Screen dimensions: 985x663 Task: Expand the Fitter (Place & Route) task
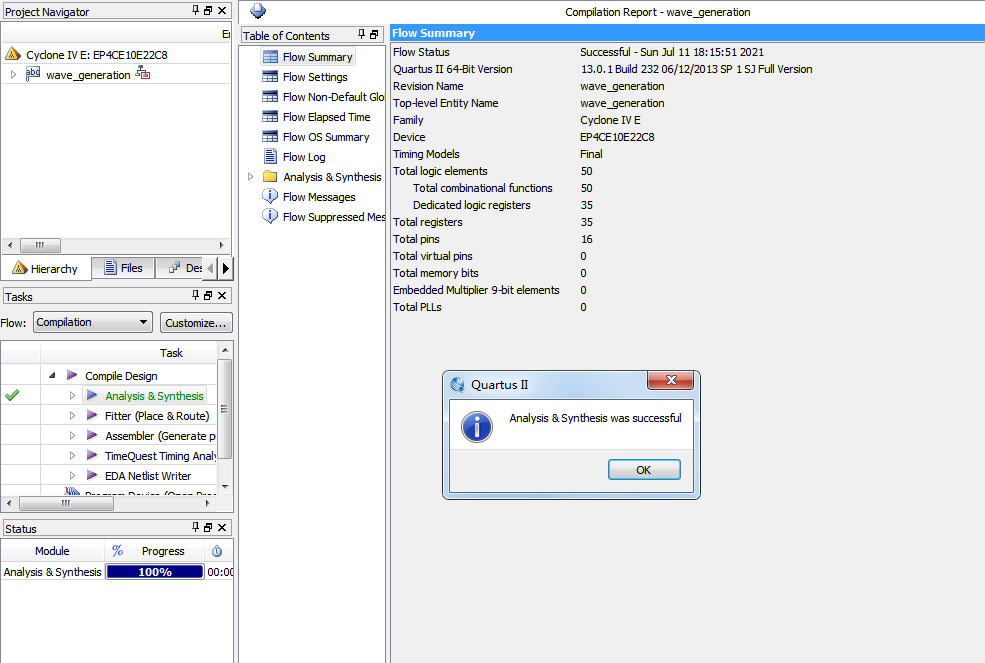(x=72, y=415)
